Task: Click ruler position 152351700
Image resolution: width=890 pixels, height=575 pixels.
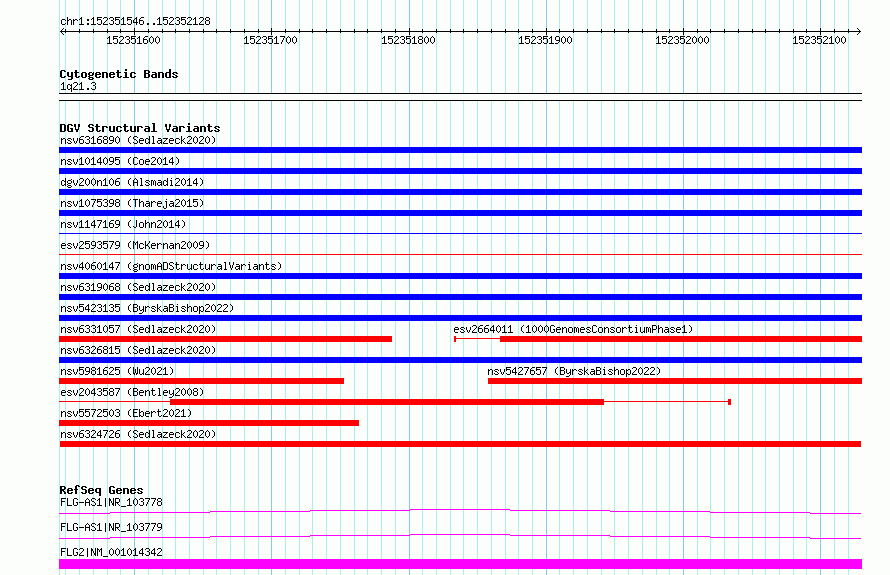Action: (x=270, y=40)
